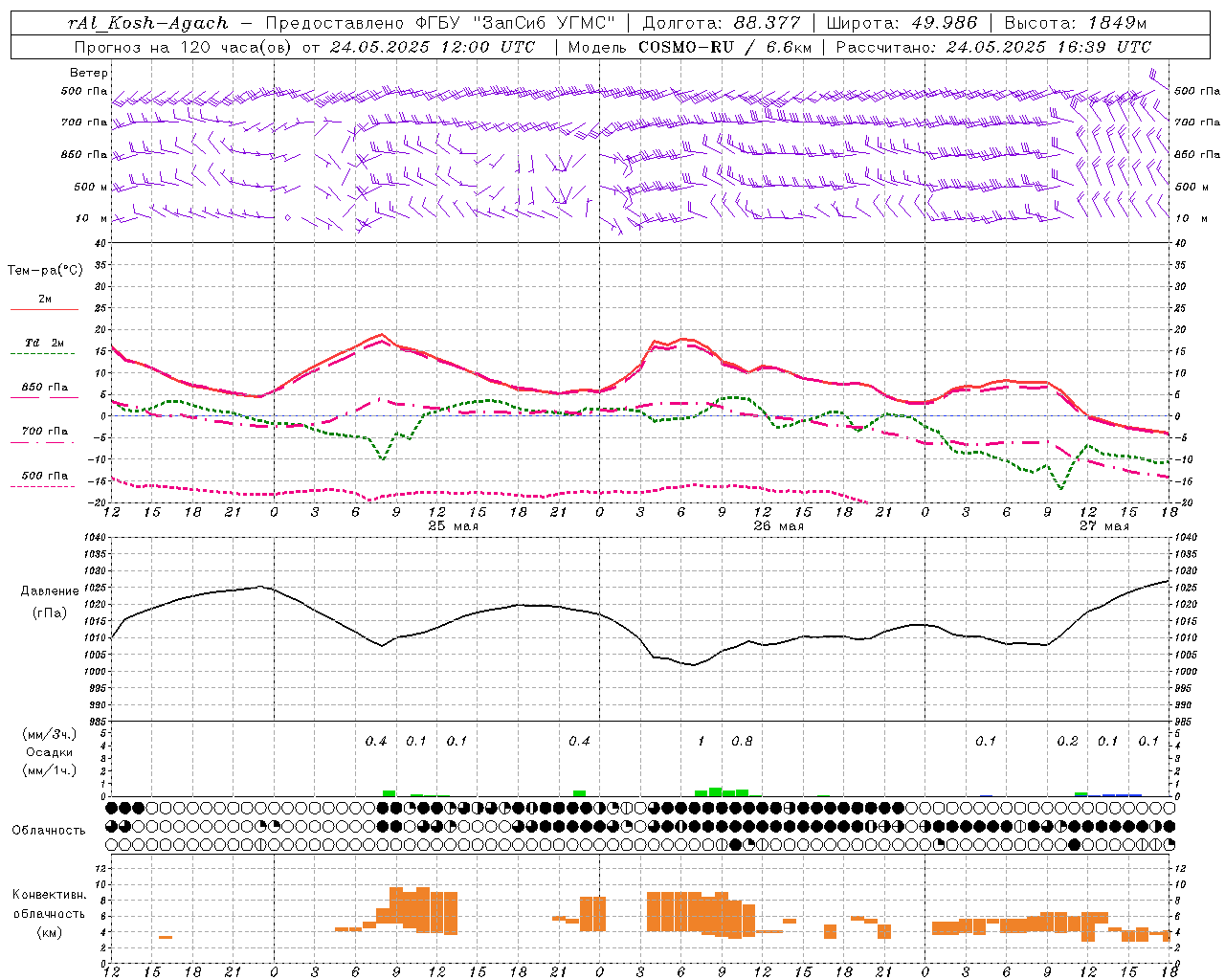This screenshot has height=980, width=1225.
Task: Click the station name rAl_Kosh-Agach in header
Action: coord(148,23)
